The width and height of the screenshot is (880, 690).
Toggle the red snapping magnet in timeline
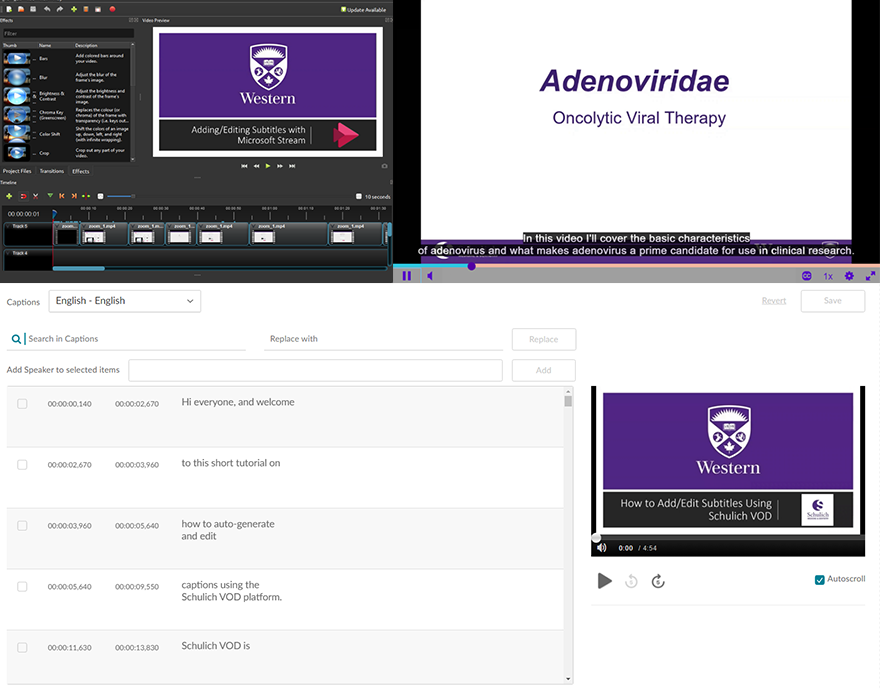[22, 196]
